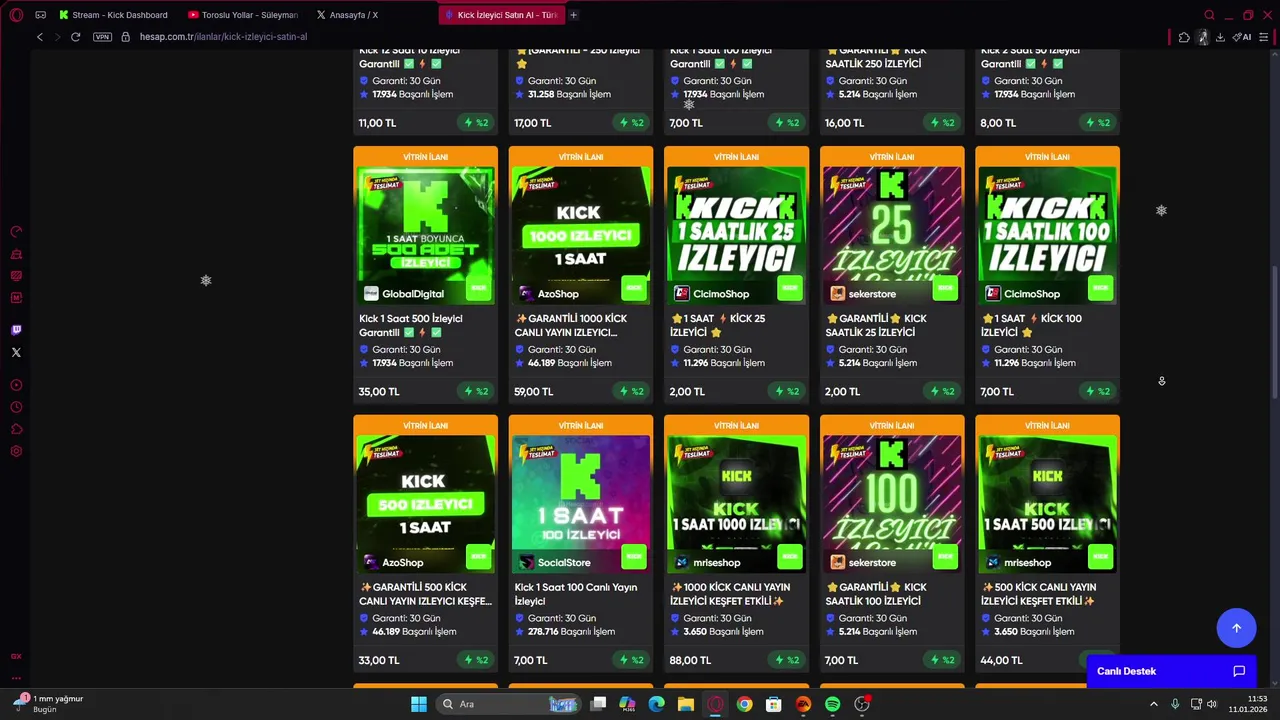Open 'Kick 1 Saat 100 Canlı Yayın İzleyici' title
1280x720 pixels.
576,594
